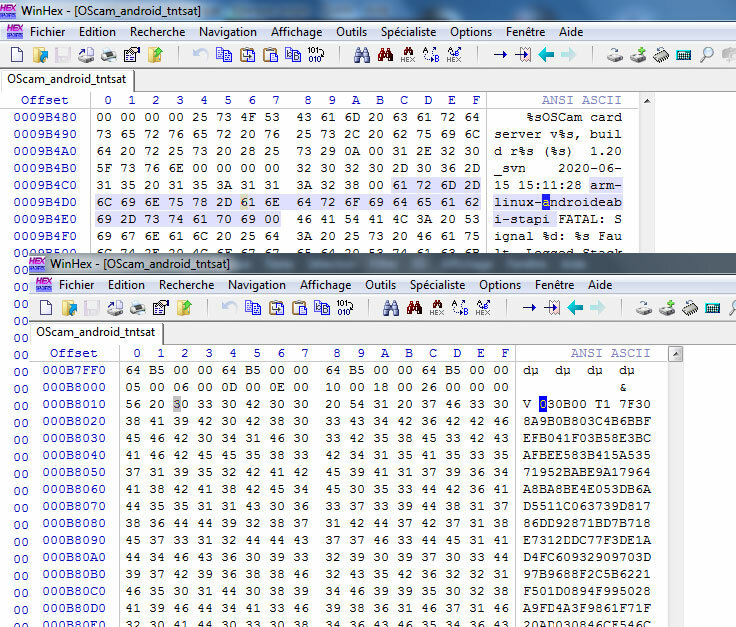Viewport: 736px width, 627px height.
Task: Click Open RAM chip icon in top window
Action: coord(661,55)
